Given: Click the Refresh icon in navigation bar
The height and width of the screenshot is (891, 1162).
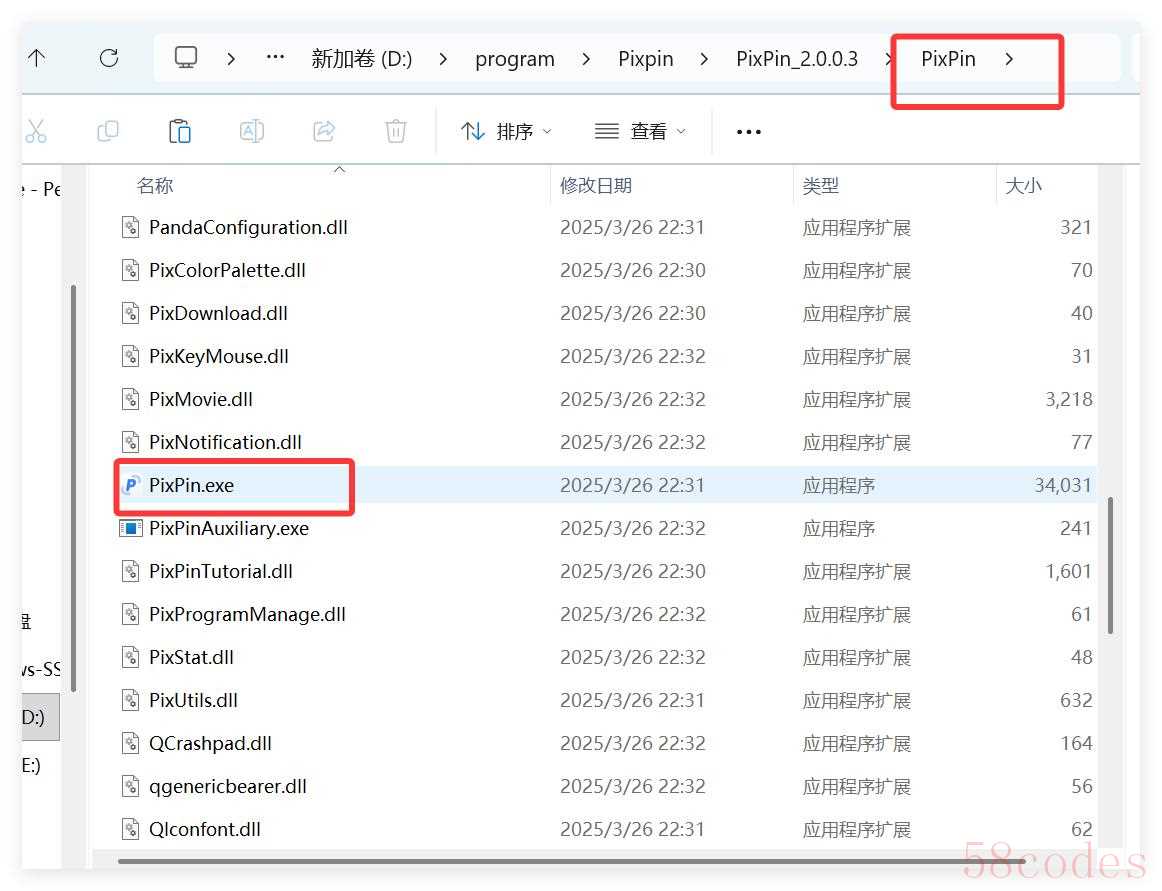Looking at the screenshot, I should (109, 58).
